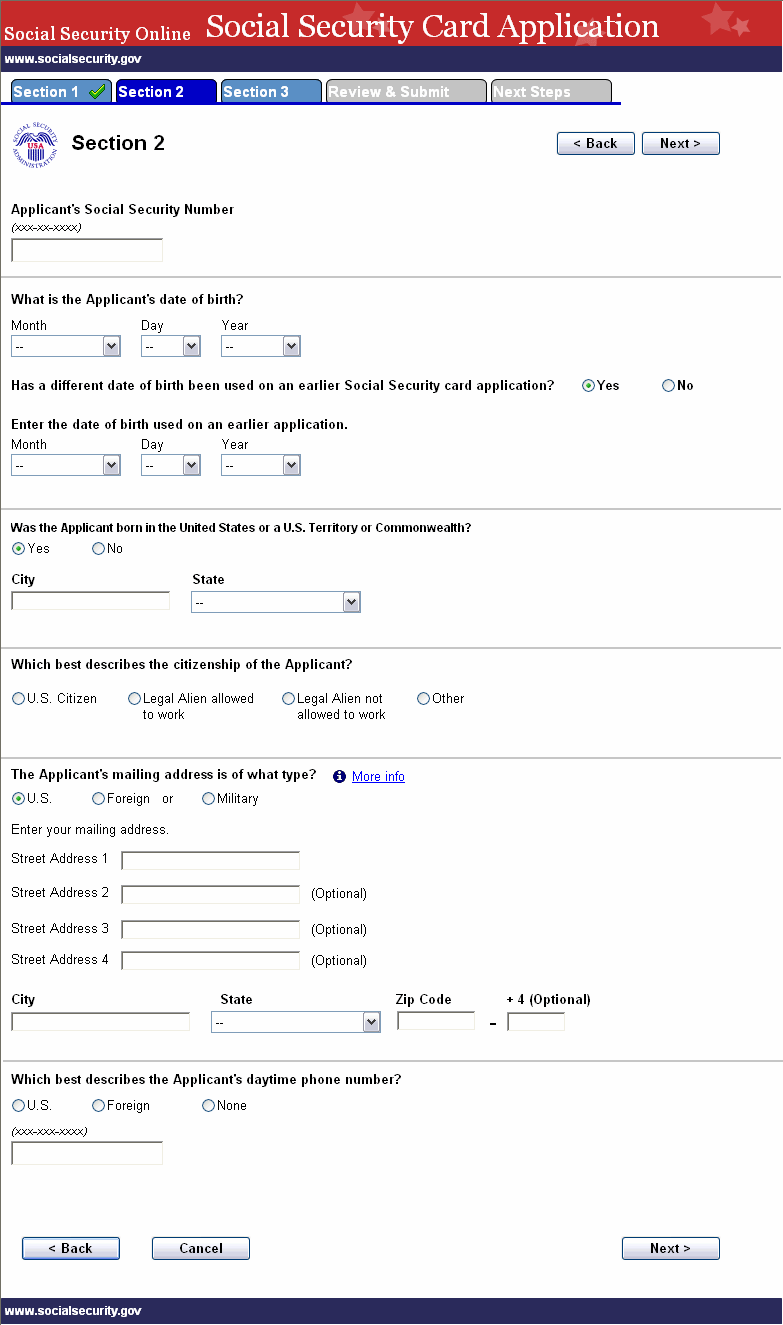Viewport: 783px width, 1325px height.
Task: Open the More info link
Action: pyautogui.click(x=378, y=777)
